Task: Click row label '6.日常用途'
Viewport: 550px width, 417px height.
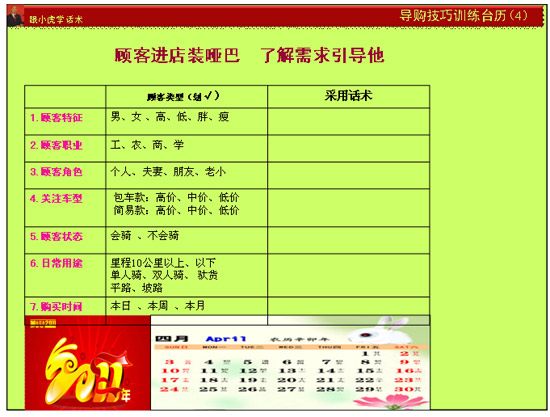Action: click(x=56, y=263)
